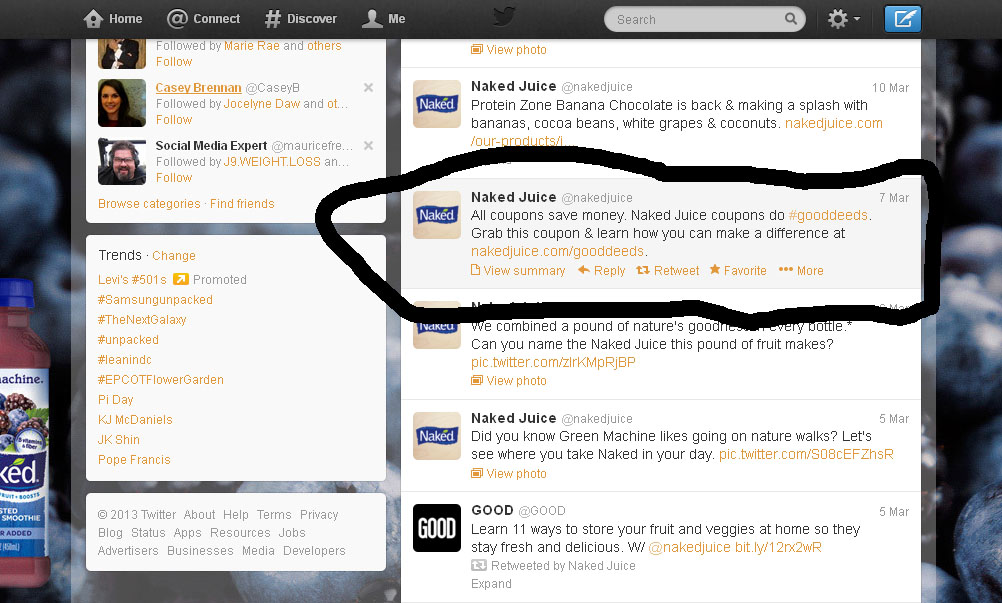Favorite the coupons tweet
1002x603 pixels.
point(738,271)
